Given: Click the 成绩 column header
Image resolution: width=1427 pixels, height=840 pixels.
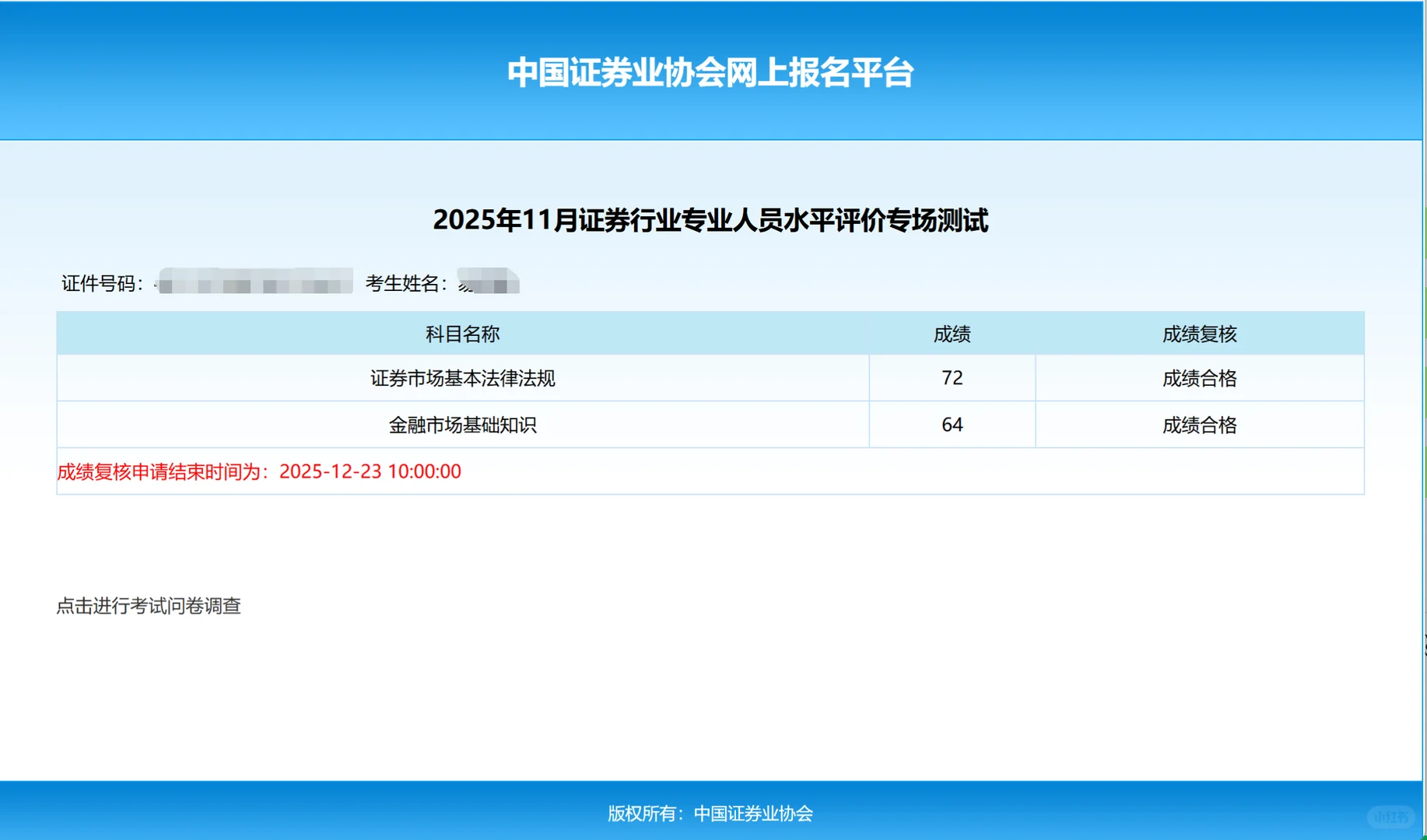Looking at the screenshot, I should [951, 334].
